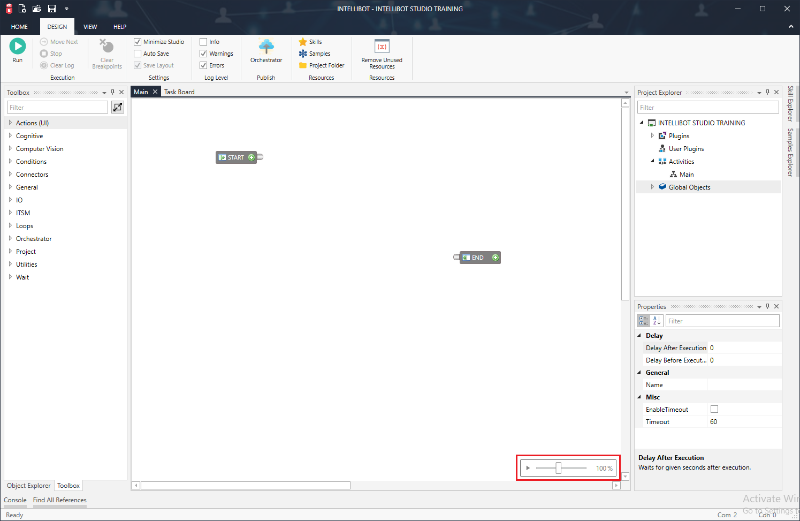Screen dimensions: 800x521
Task: Expand the Actions (UI) toolbox category
Action: tap(10, 123)
